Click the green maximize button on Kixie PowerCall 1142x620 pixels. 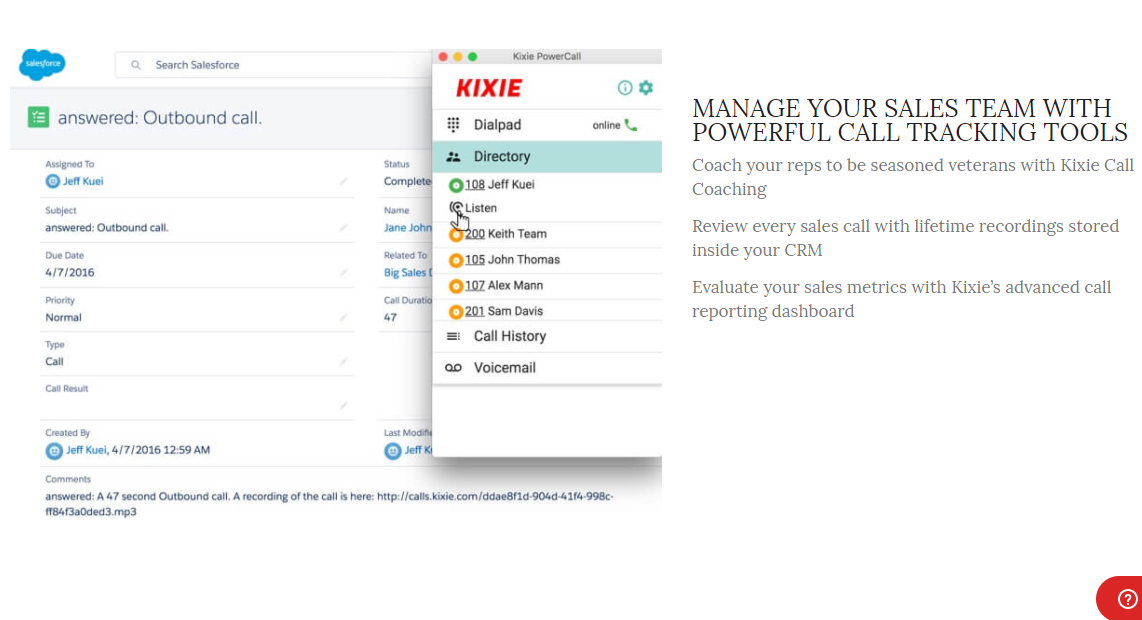472,57
